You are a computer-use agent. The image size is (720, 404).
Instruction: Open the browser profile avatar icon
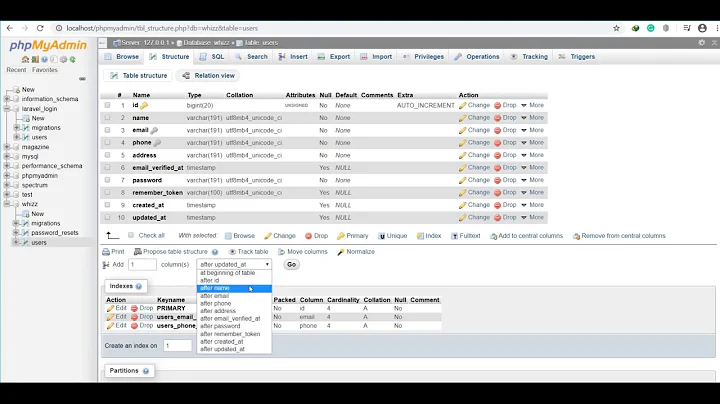[702, 28]
